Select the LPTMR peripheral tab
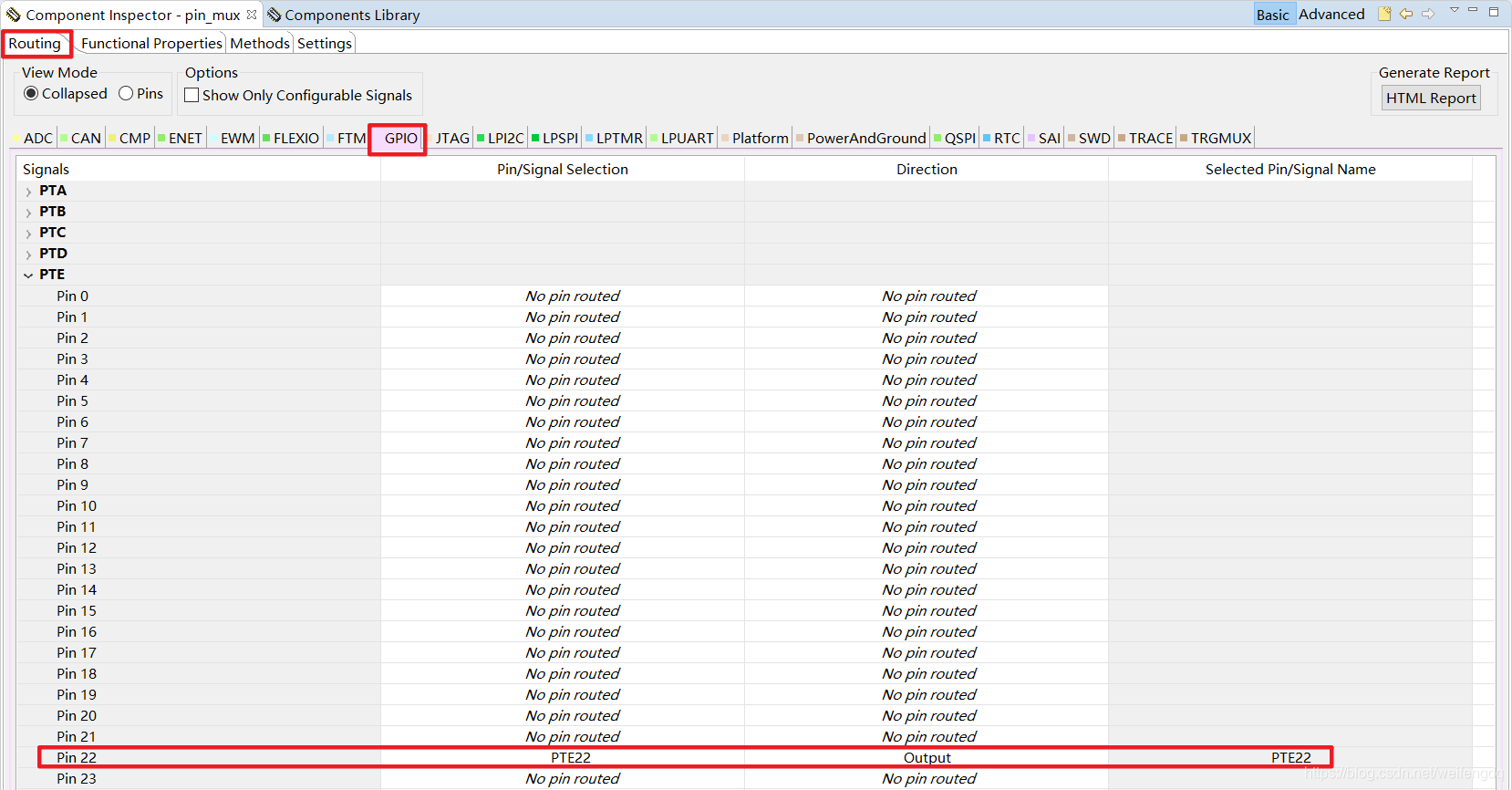 614,138
